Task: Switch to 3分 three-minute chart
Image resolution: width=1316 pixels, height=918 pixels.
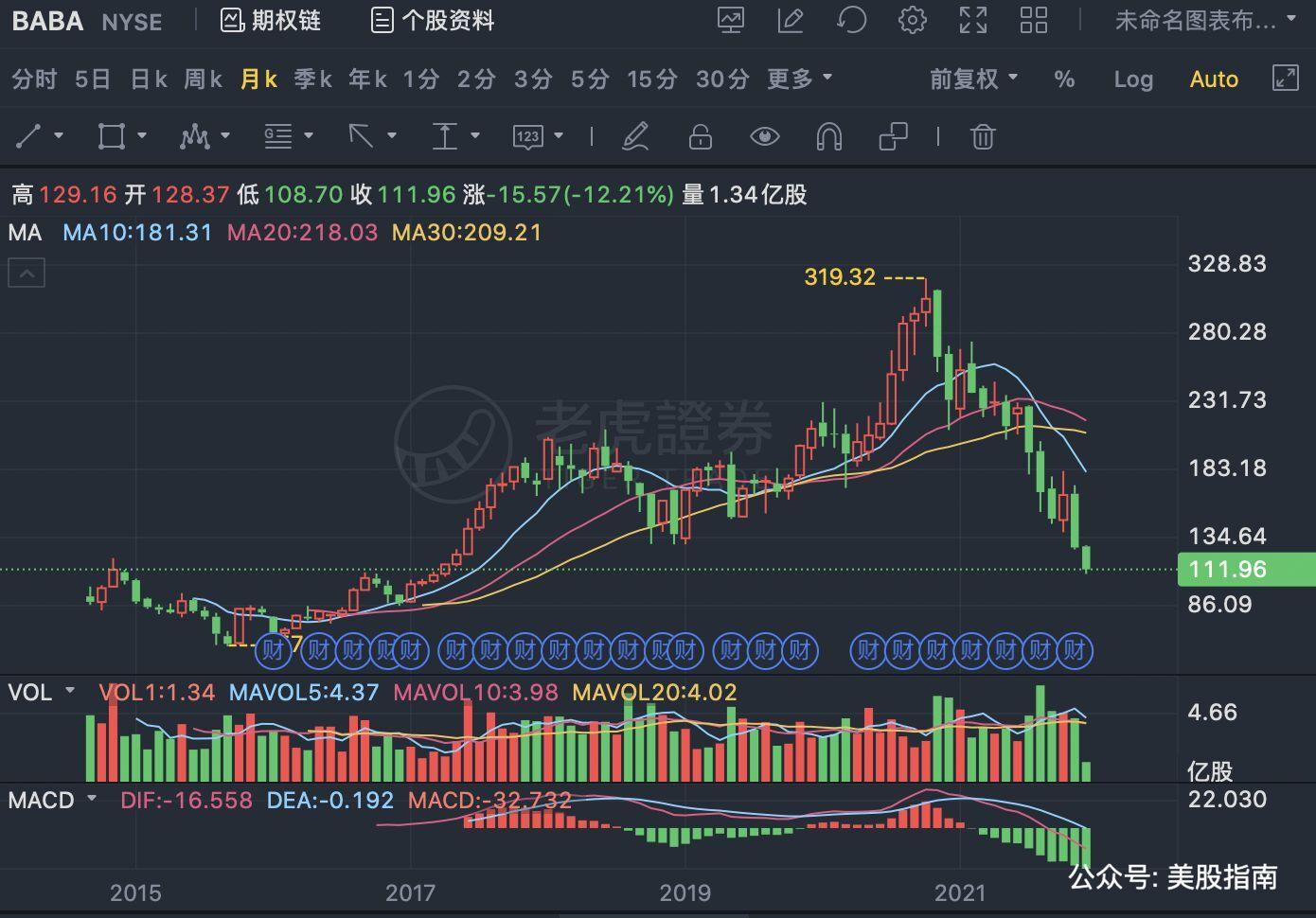Action: 533,79
